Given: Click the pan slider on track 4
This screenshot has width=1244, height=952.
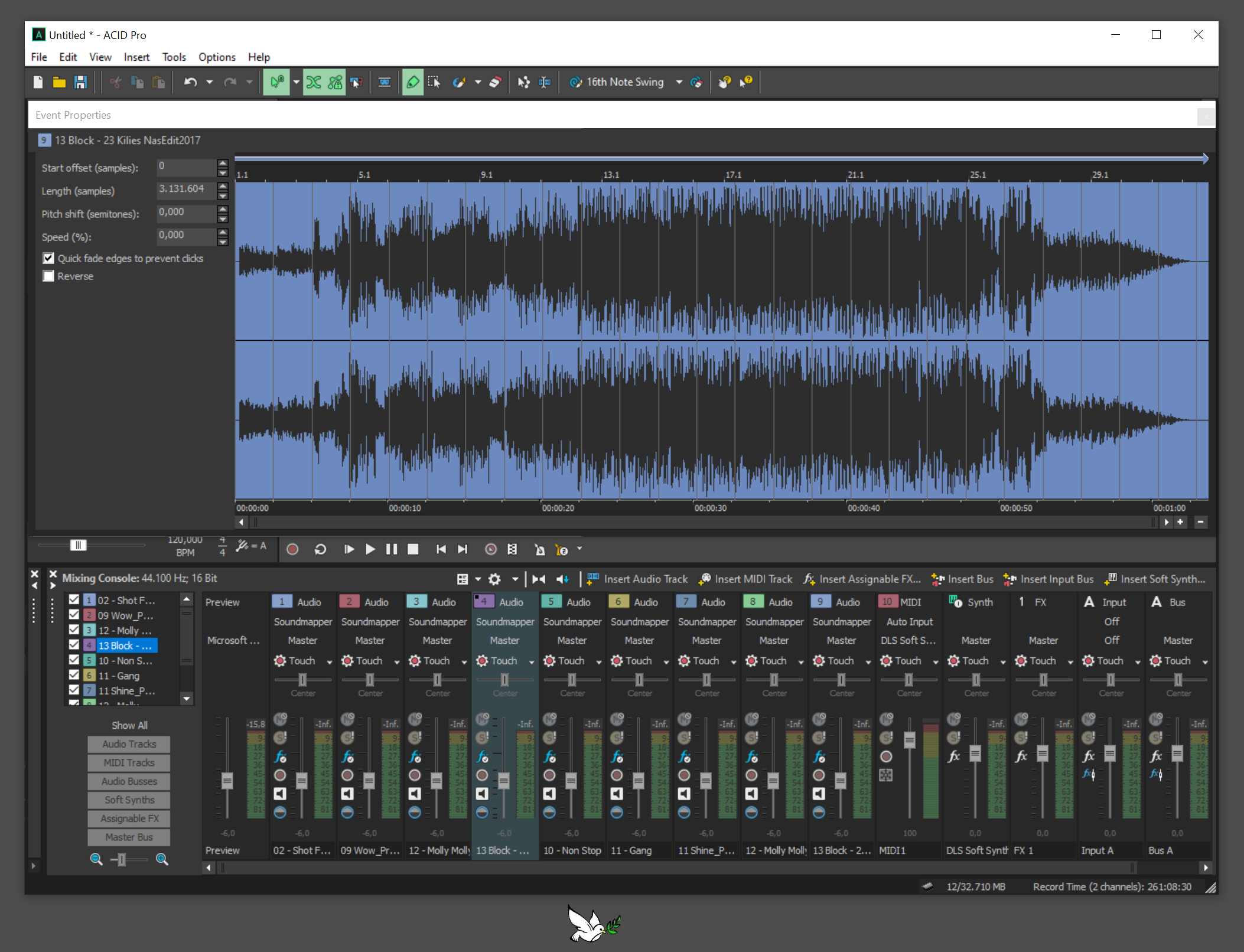Looking at the screenshot, I should pos(504,680).
